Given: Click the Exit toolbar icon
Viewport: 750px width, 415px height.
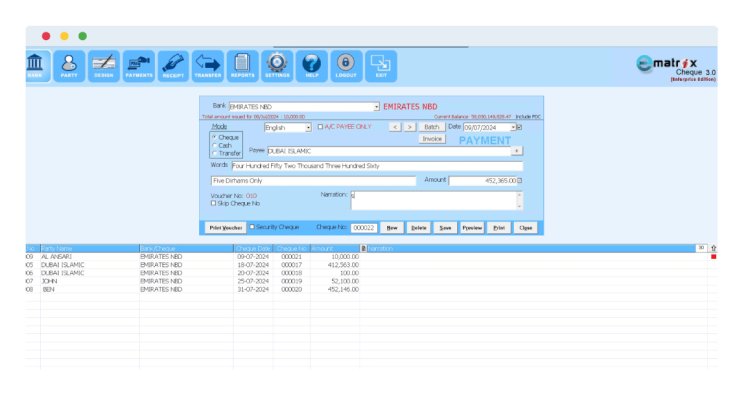Looking at the screenshot, I should 381,66.
